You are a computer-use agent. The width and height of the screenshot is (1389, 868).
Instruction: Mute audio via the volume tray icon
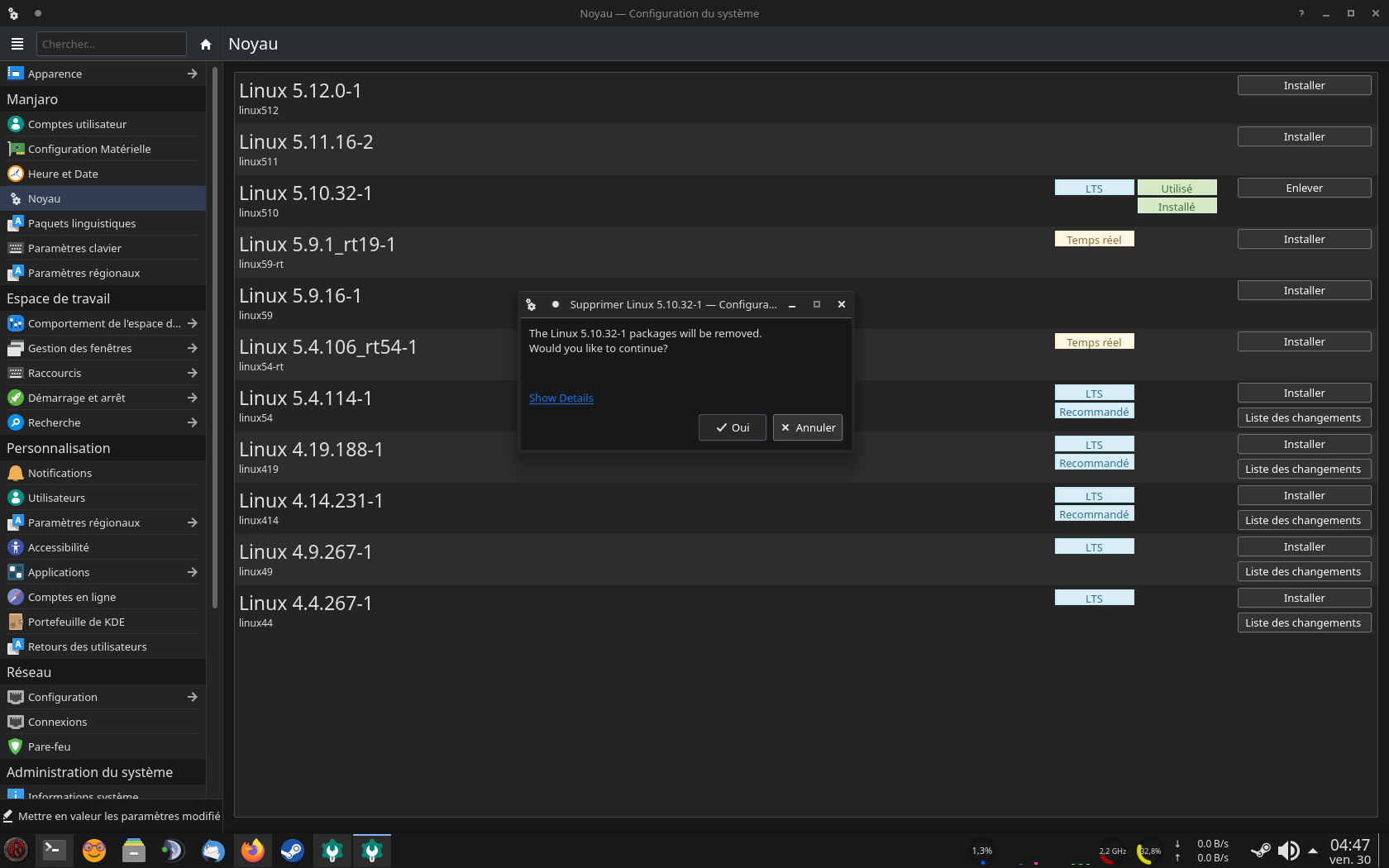(x=1290, y=850)
